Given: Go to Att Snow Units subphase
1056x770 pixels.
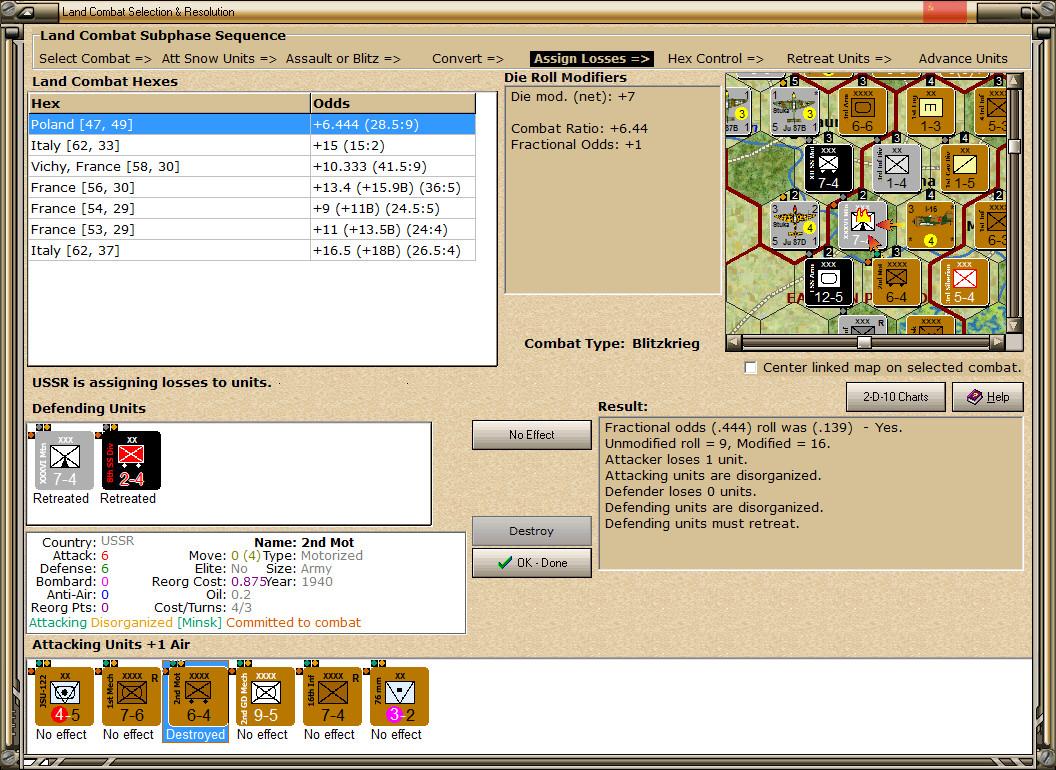Looking at the screenshot, I should [x=219, y=59].
